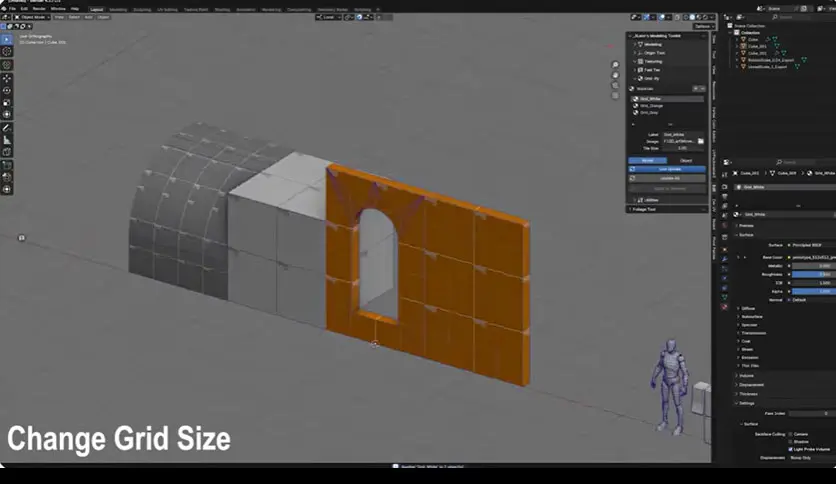This screenshot has height=484, width=836.
Task: Open the Render menu
Action: tap(39, 9)
